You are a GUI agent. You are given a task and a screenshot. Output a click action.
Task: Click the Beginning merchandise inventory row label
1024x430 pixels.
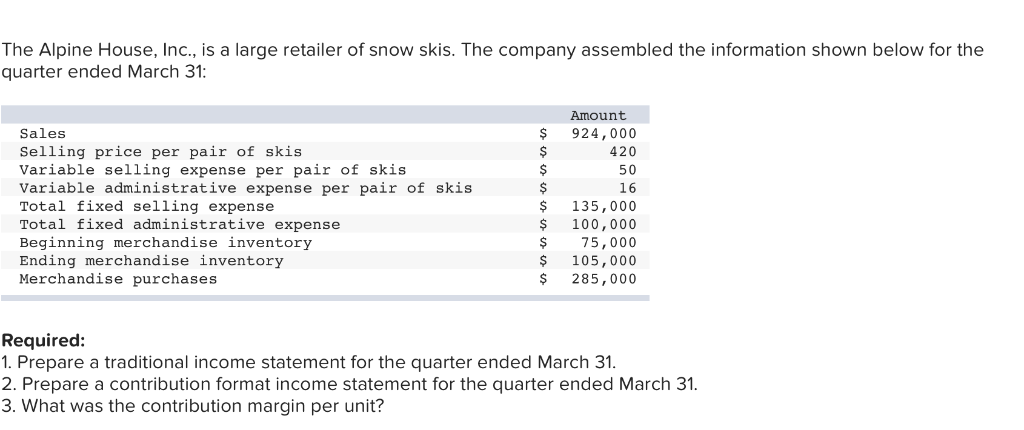click(x=165, y=242)
